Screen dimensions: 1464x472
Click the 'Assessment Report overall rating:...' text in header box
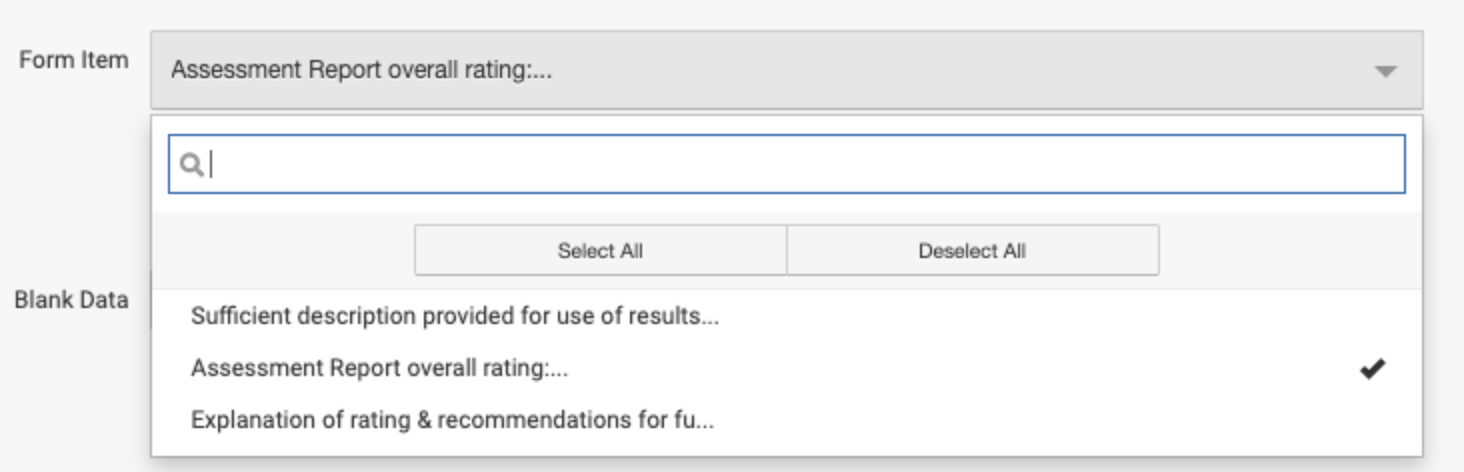point(362,71)
